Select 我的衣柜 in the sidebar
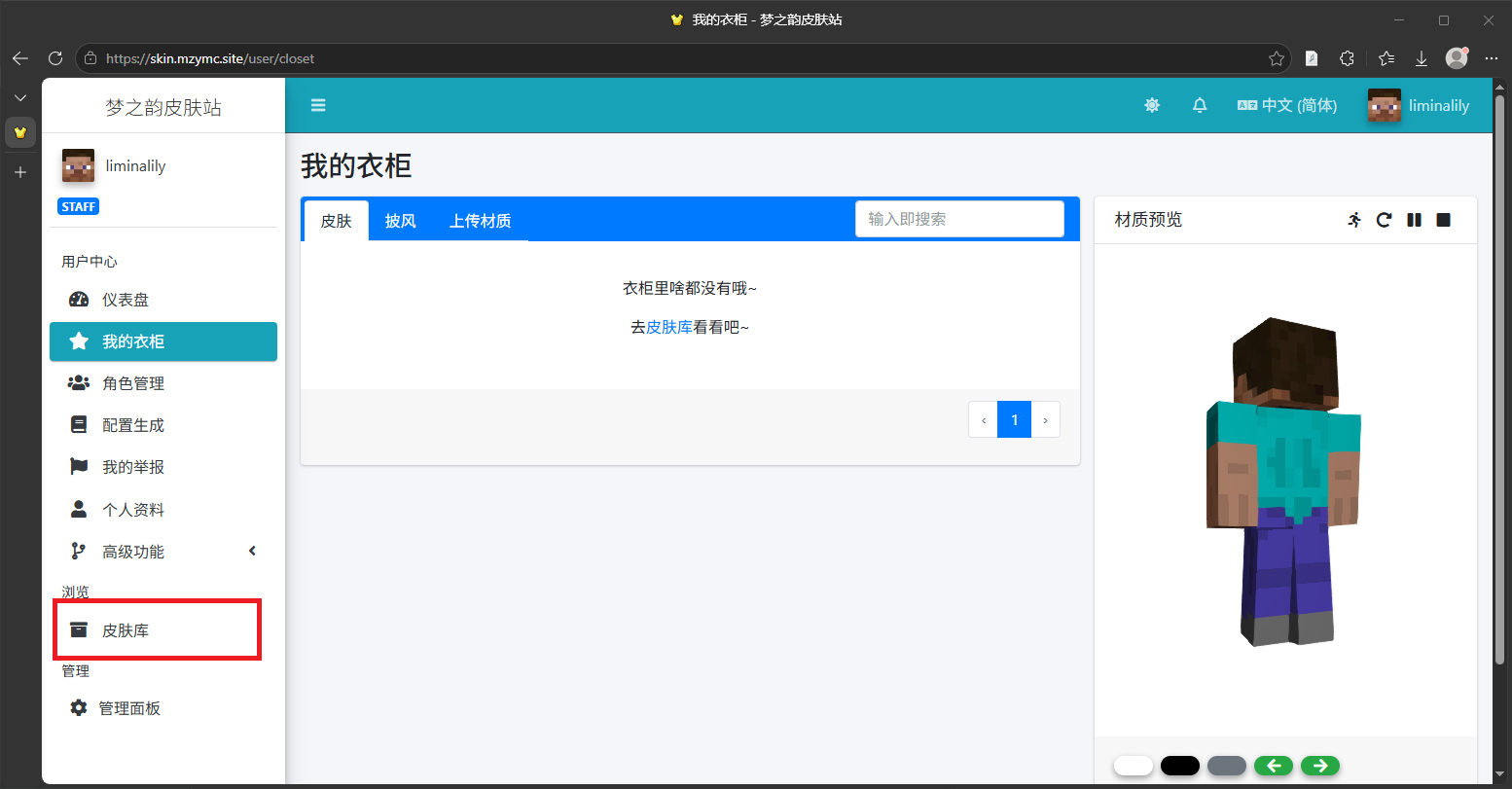Viewport: 1512px width, 789px height. click(163, 341)
